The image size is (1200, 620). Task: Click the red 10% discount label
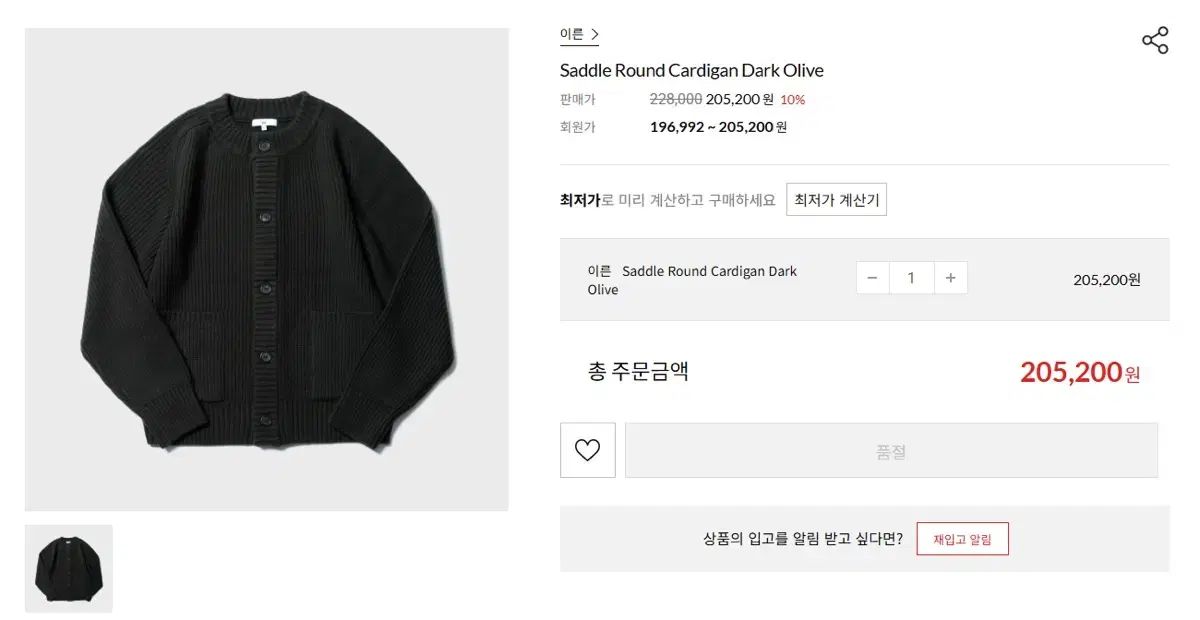[x=792, y=99]
